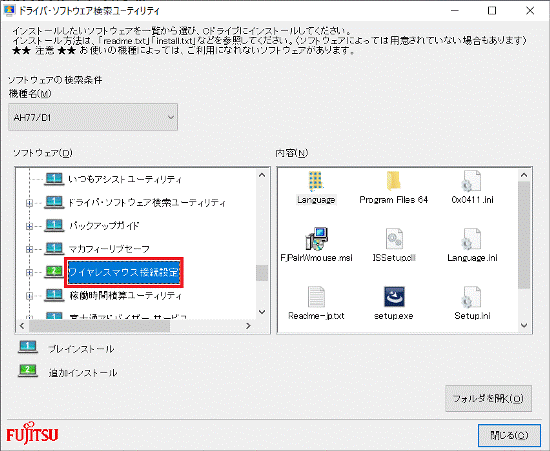
Task: Expand the マカフィーリブセーフ tree node
Action: click(x=29, y=249)
